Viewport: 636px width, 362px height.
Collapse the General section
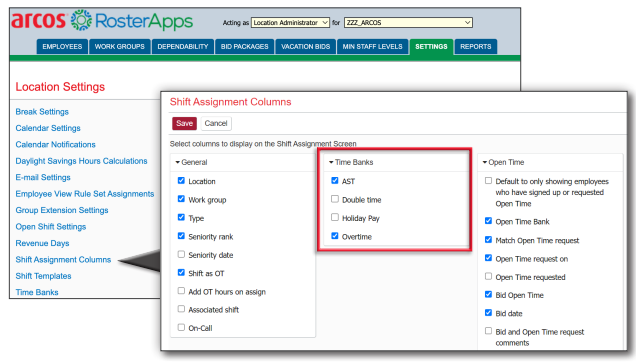tap(191, 162)
